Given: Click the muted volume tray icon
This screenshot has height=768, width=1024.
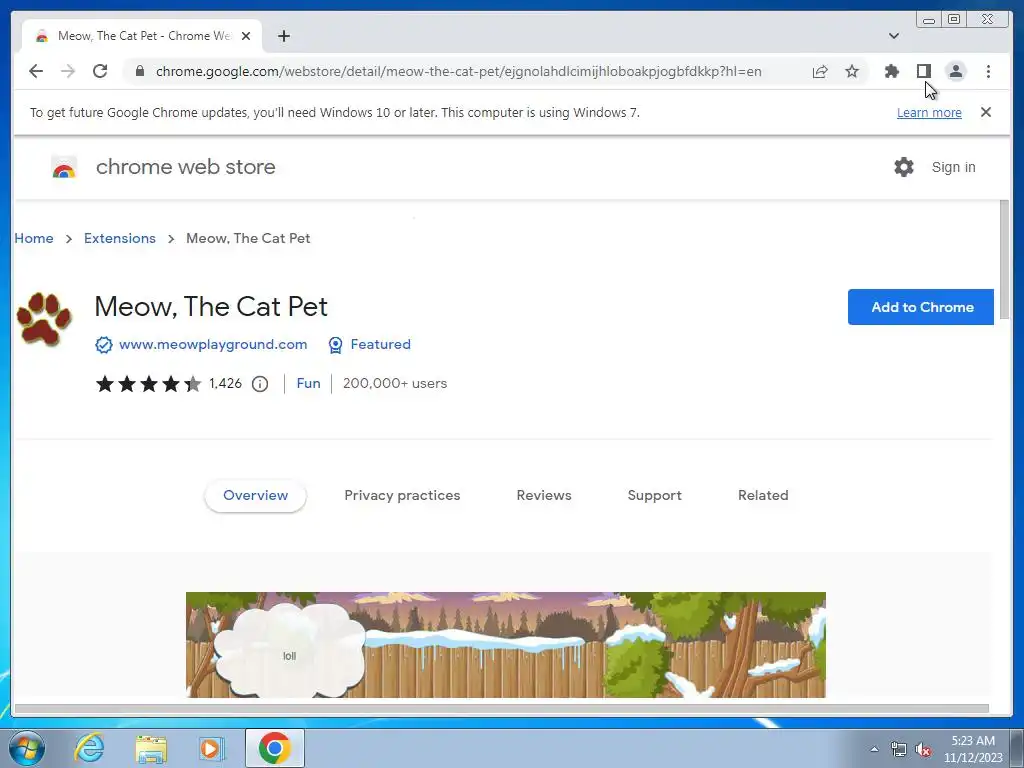Looking at the screenshot, I should [923, 750].
